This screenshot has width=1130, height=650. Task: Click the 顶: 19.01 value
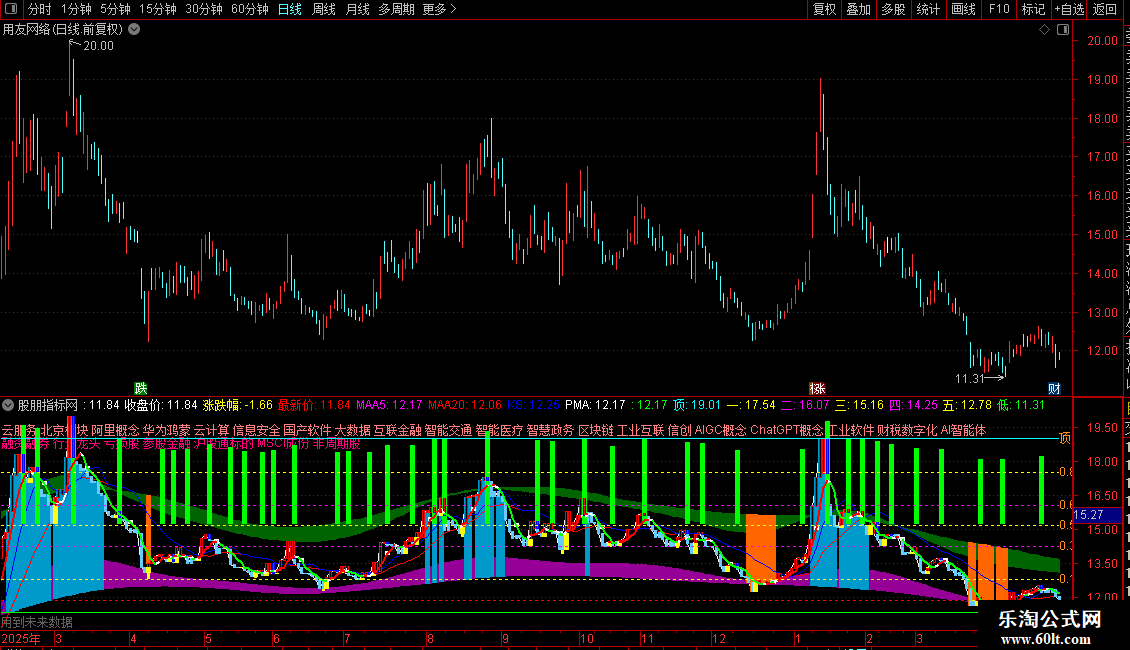click(697, 405)
